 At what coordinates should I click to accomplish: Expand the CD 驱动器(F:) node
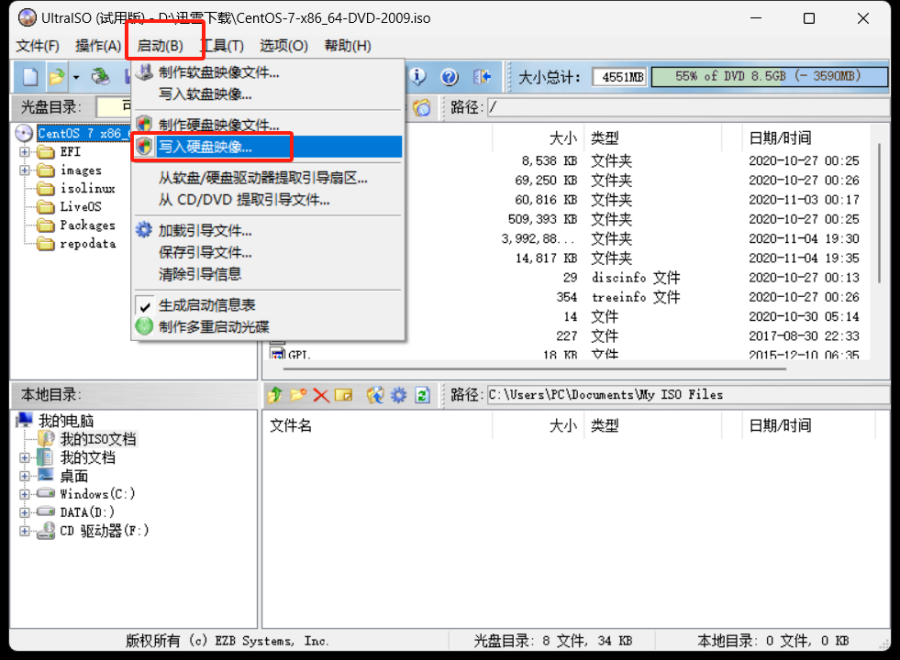[x=24, y=531]
